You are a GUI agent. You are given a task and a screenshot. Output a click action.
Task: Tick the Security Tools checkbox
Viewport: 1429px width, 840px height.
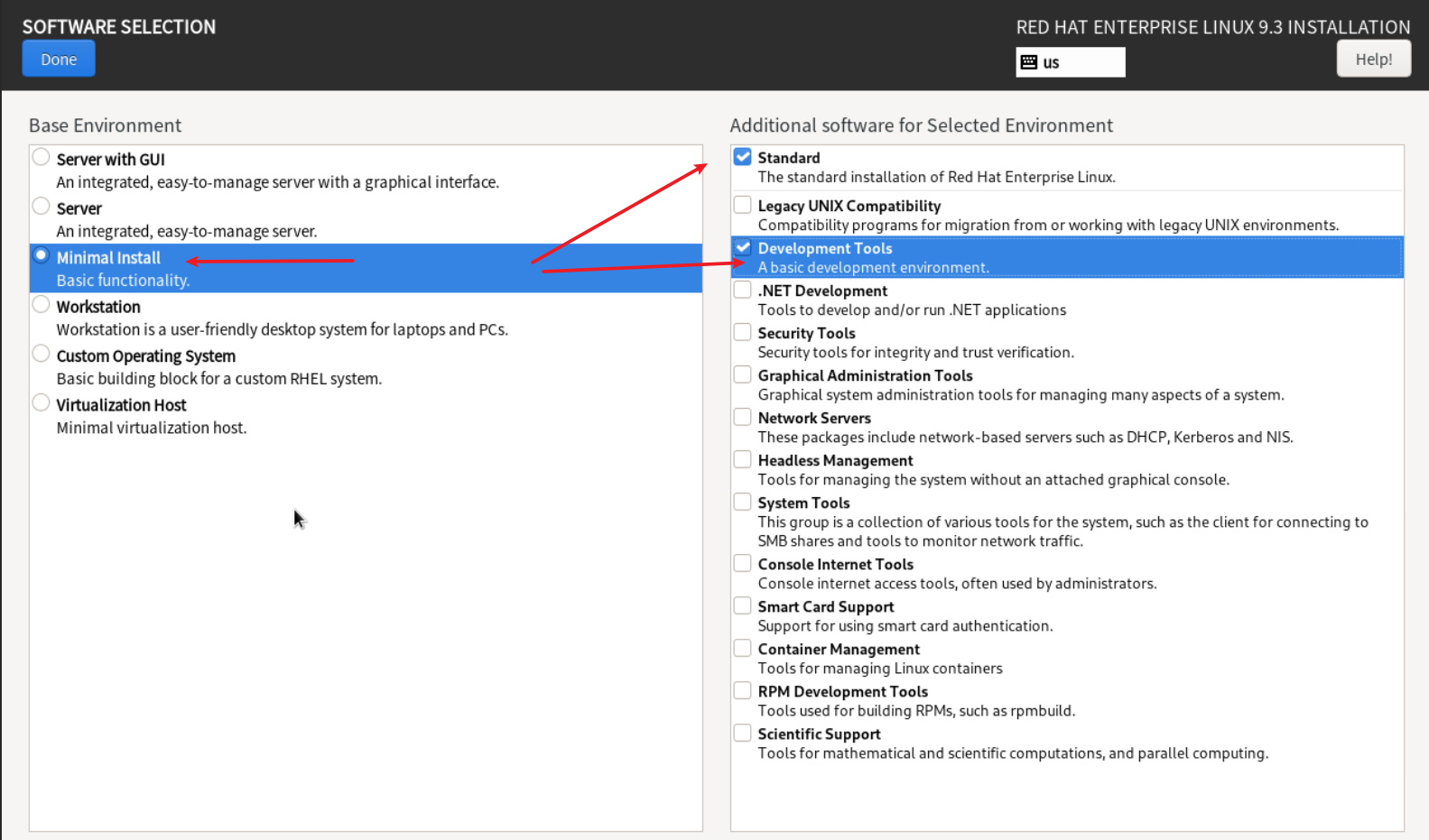coord(742,332)
